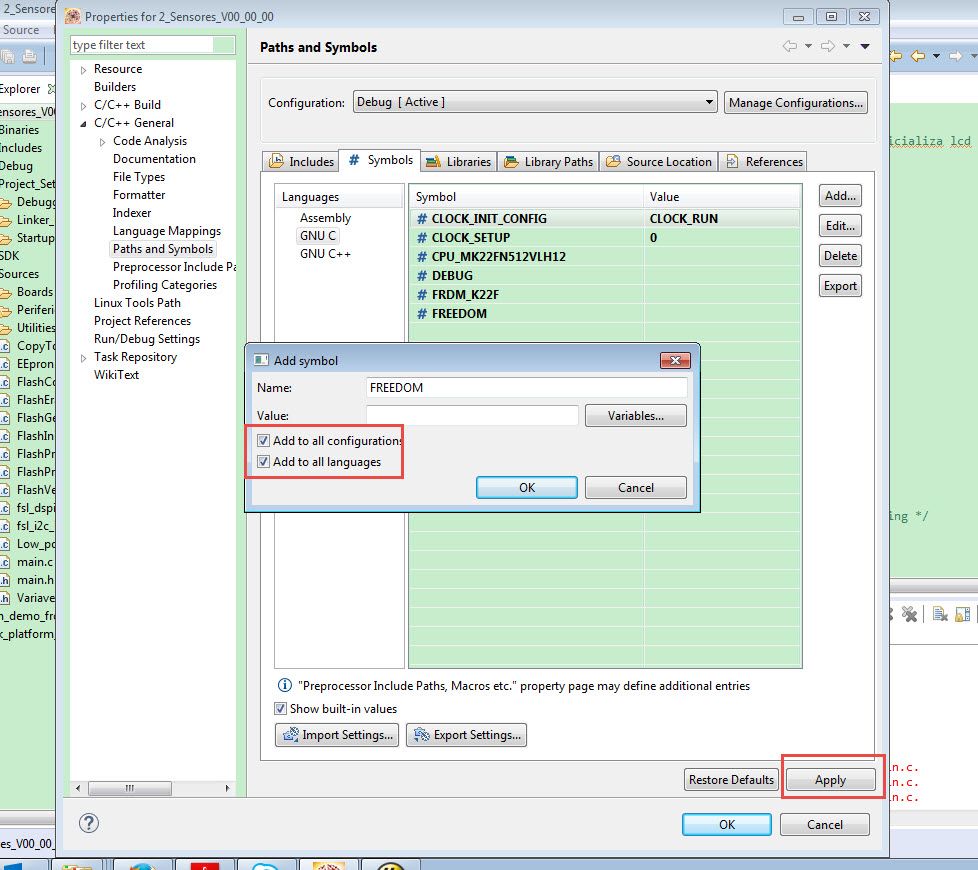Select the CLOCK_INIT_CONFIG symbol row

click(604, 219)
